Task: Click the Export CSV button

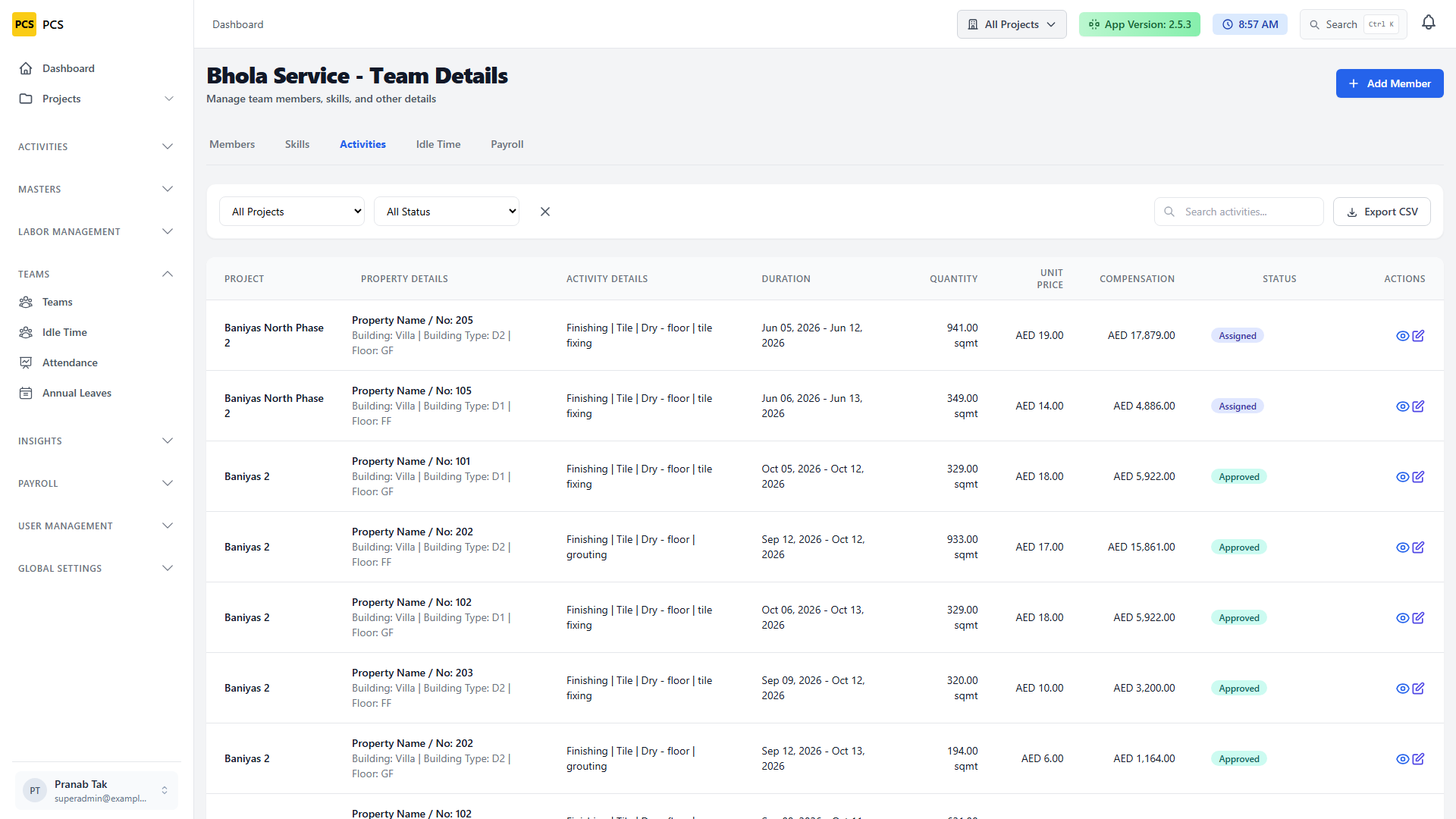Action: [1382, 212]
